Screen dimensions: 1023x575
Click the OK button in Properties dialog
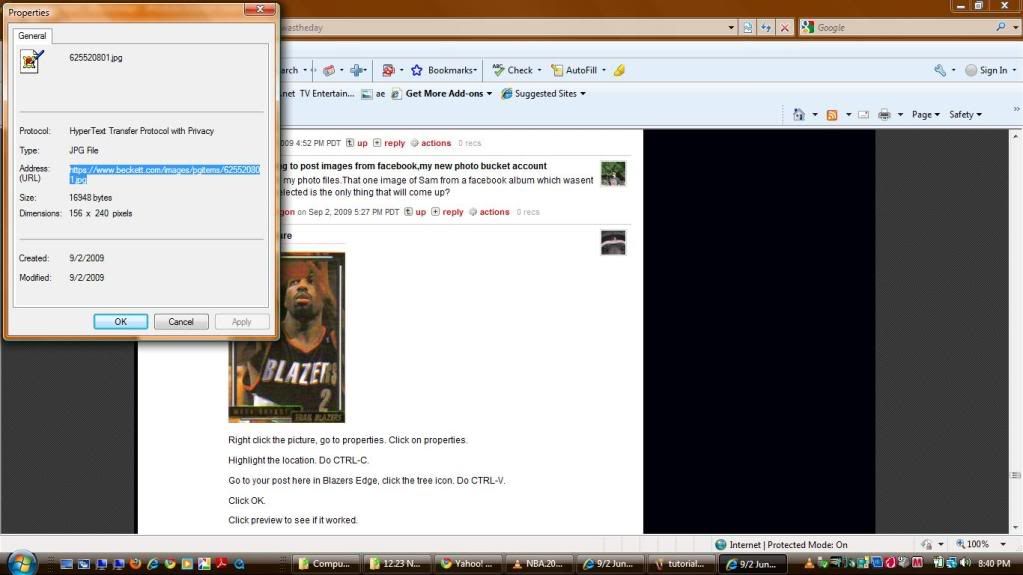[x=121, y=322]
